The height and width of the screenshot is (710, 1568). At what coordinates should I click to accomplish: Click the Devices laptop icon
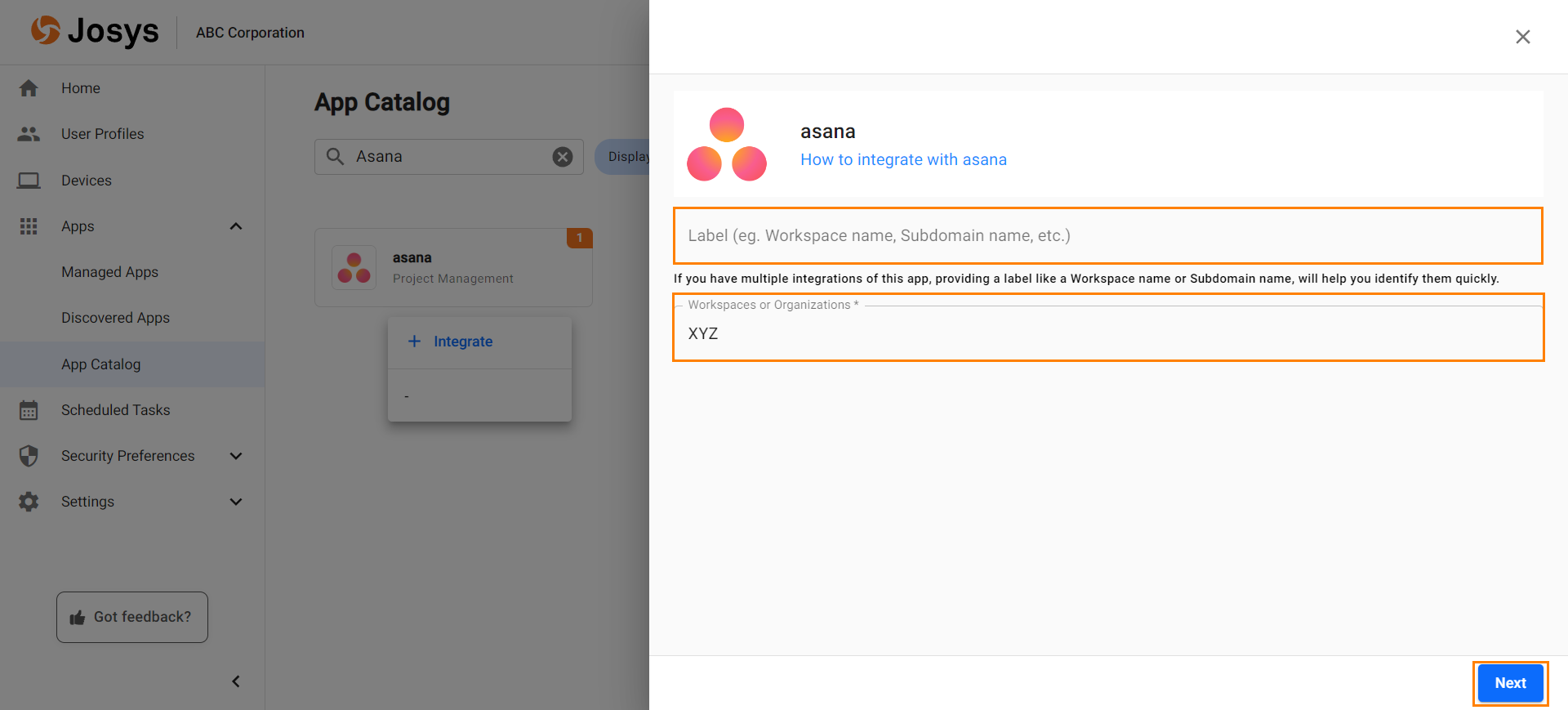point(29,181)
